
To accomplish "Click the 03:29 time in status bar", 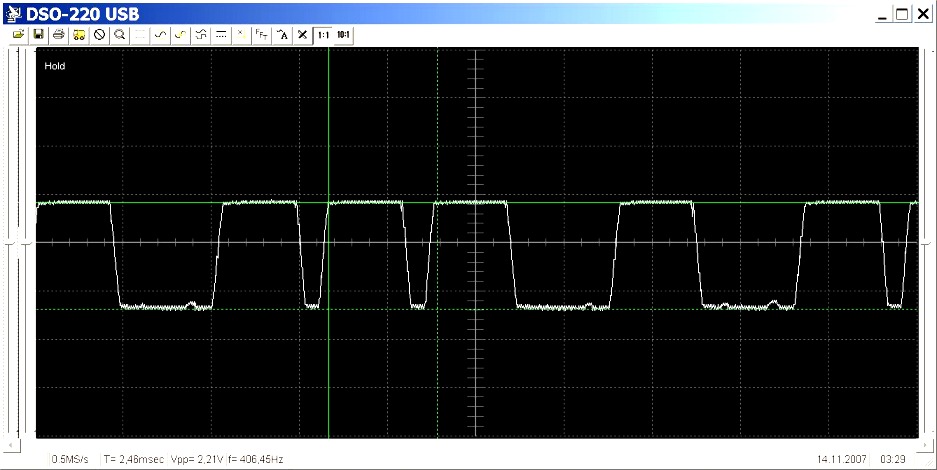I will click(893, 459).
